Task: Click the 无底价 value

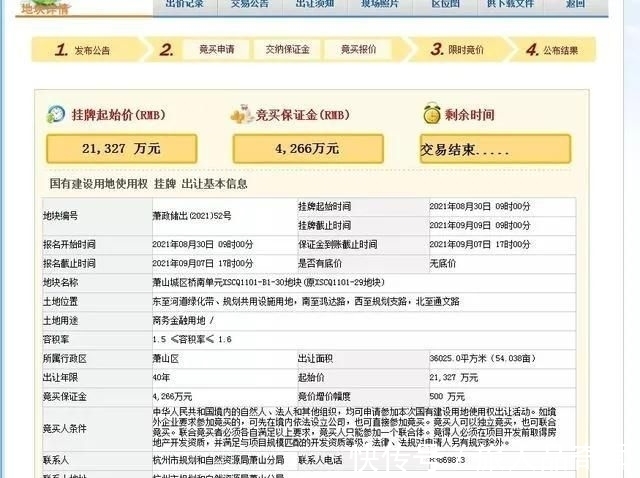Action: click(442, 263)
